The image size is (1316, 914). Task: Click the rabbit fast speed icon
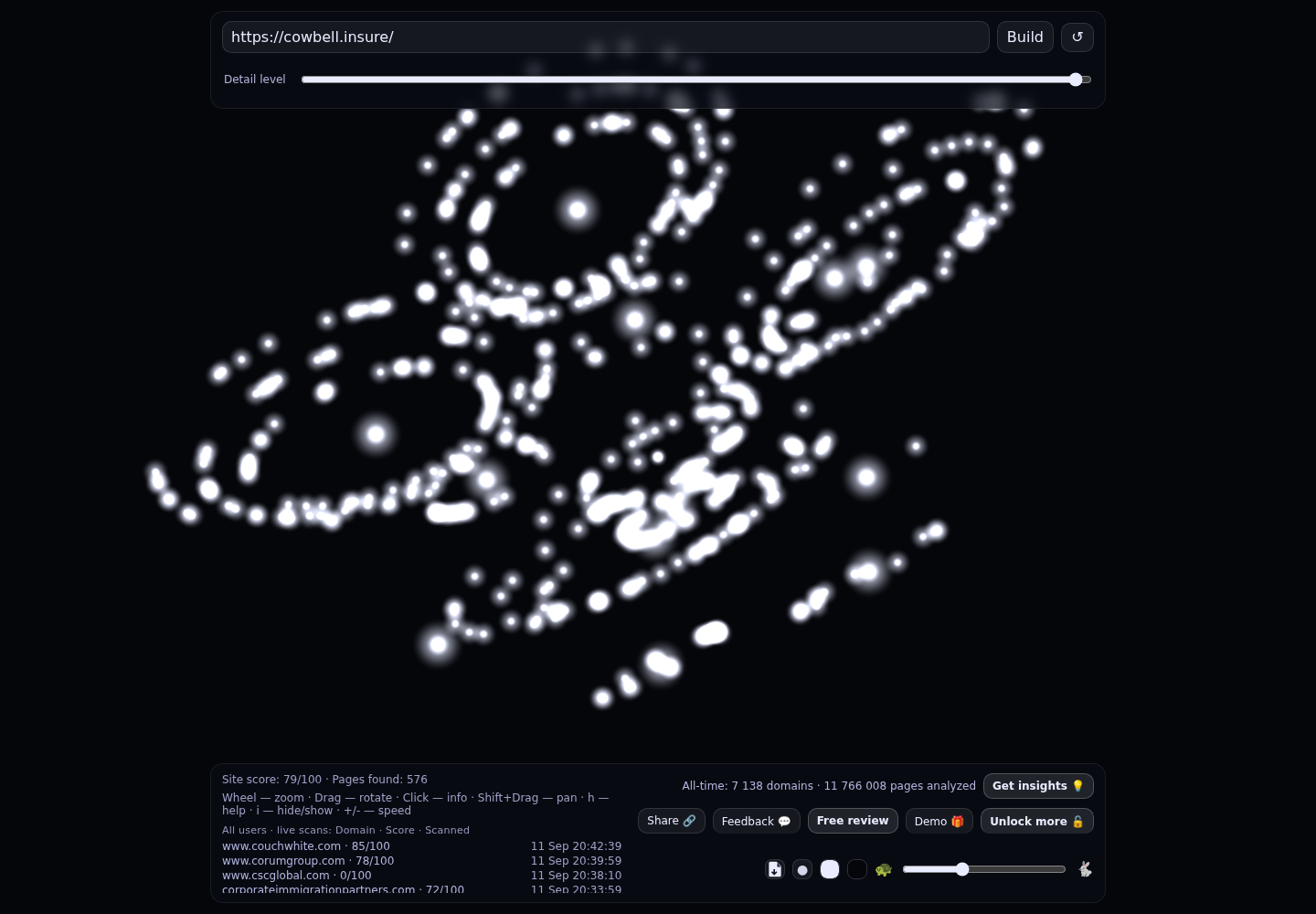pyautogui.click(x=1085, y=869)
